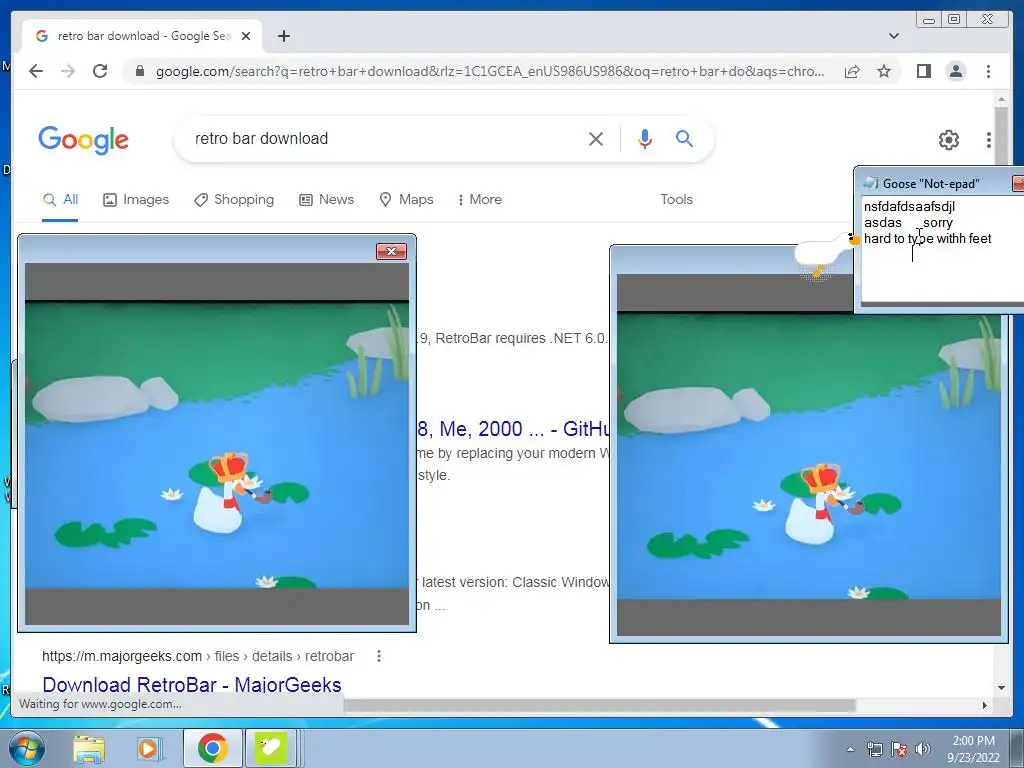Open options dots beside majorgeeks URL
The width and height of the screenshot is (1024, 768).
click(379, 656)
